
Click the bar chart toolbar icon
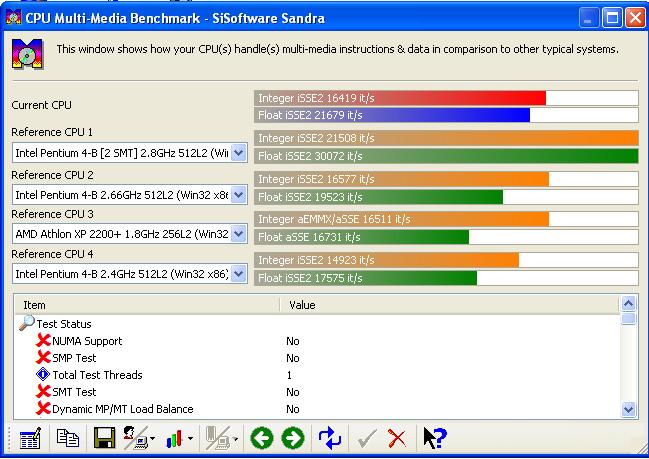174,439
